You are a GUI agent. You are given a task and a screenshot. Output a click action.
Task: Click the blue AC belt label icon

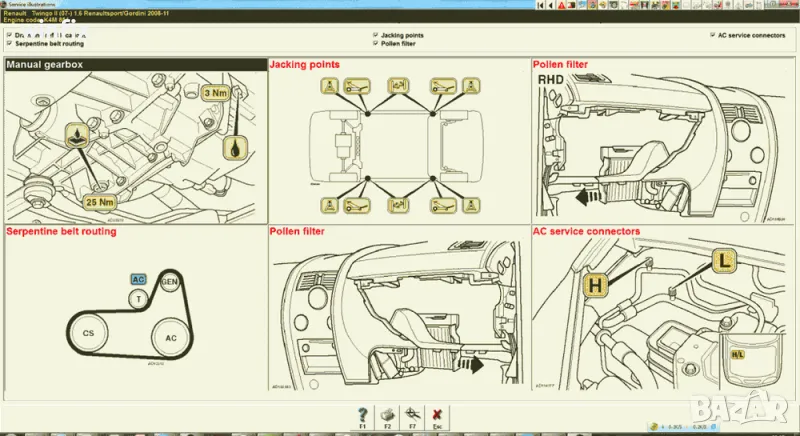139,279
